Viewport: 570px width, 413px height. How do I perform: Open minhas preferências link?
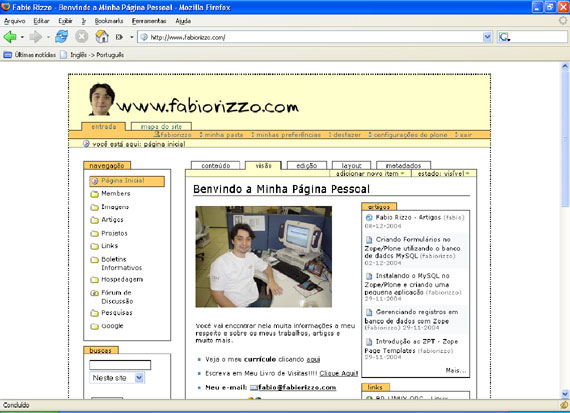tap(286, 135)
